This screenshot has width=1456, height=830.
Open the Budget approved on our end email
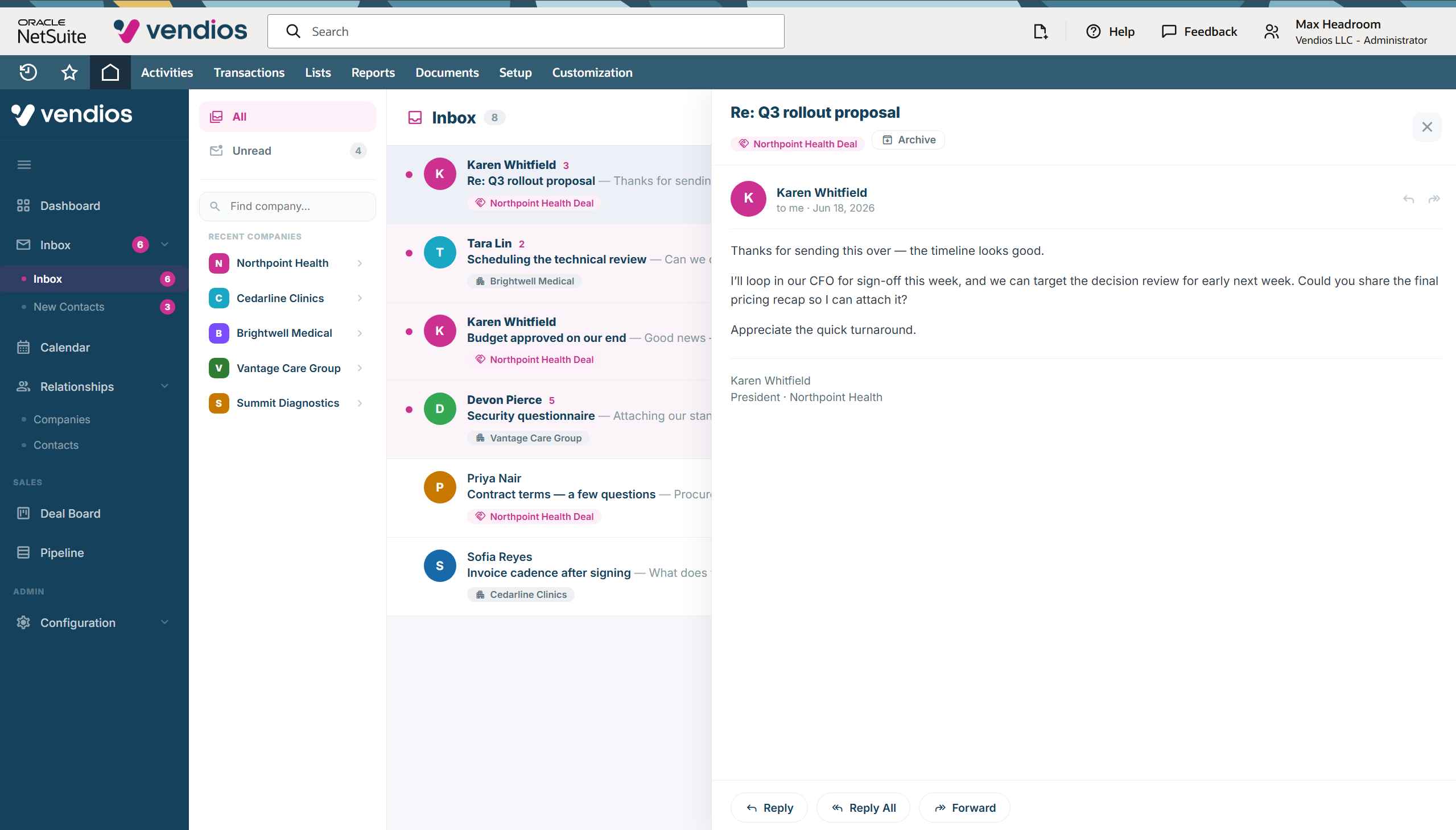(x=550, y=341)
